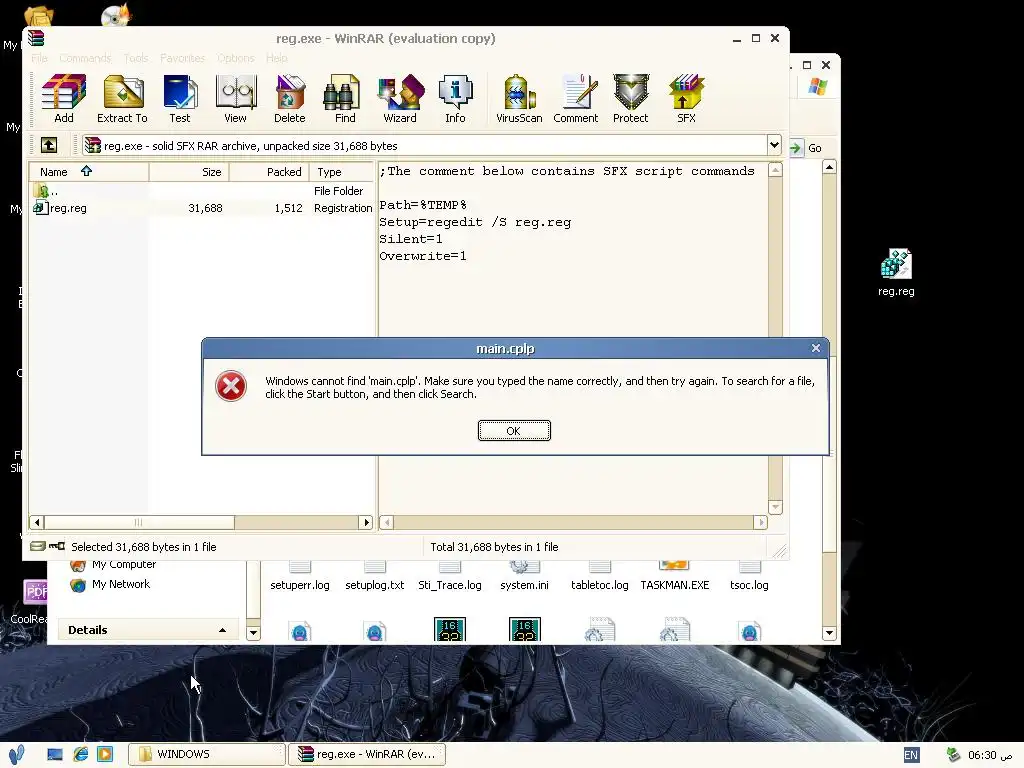Click the reg.reg desktop icon
This screenshot has height=768, width=1024.
[x=896, y=273]
